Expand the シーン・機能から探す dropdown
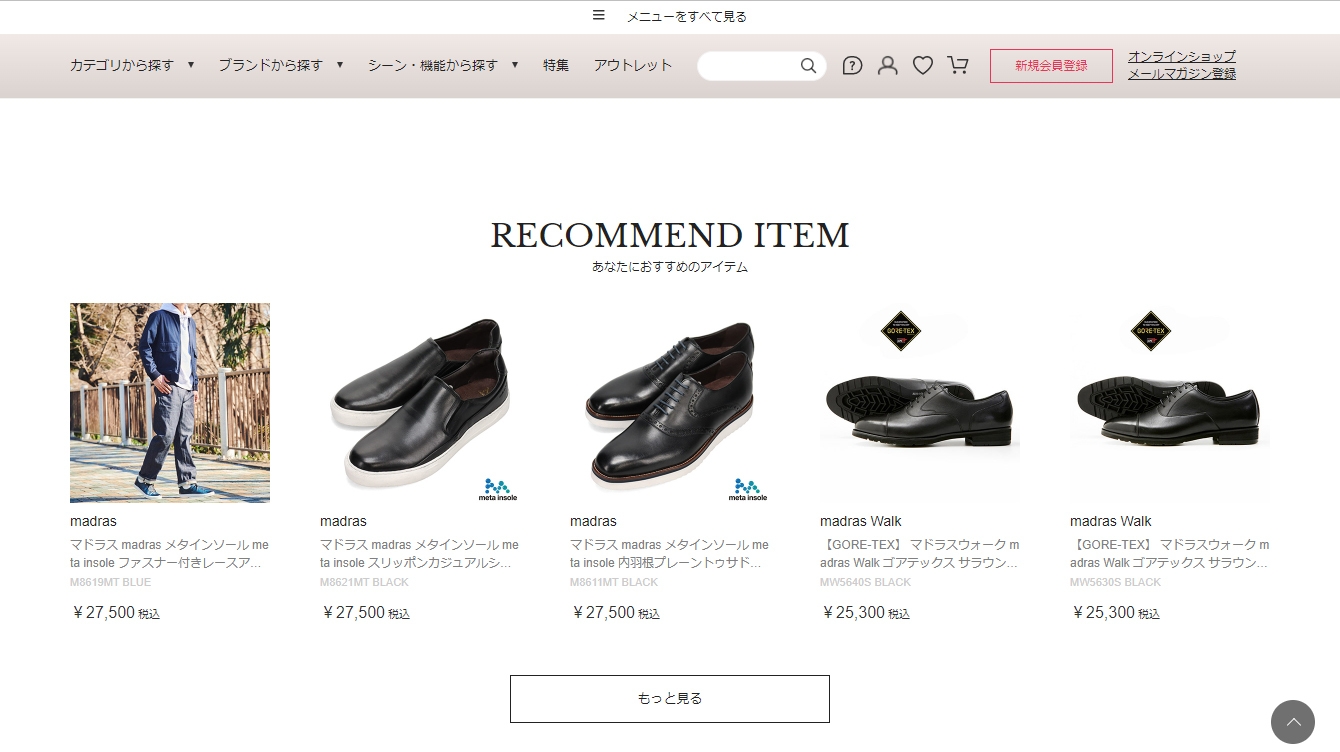 pos(443,65)
